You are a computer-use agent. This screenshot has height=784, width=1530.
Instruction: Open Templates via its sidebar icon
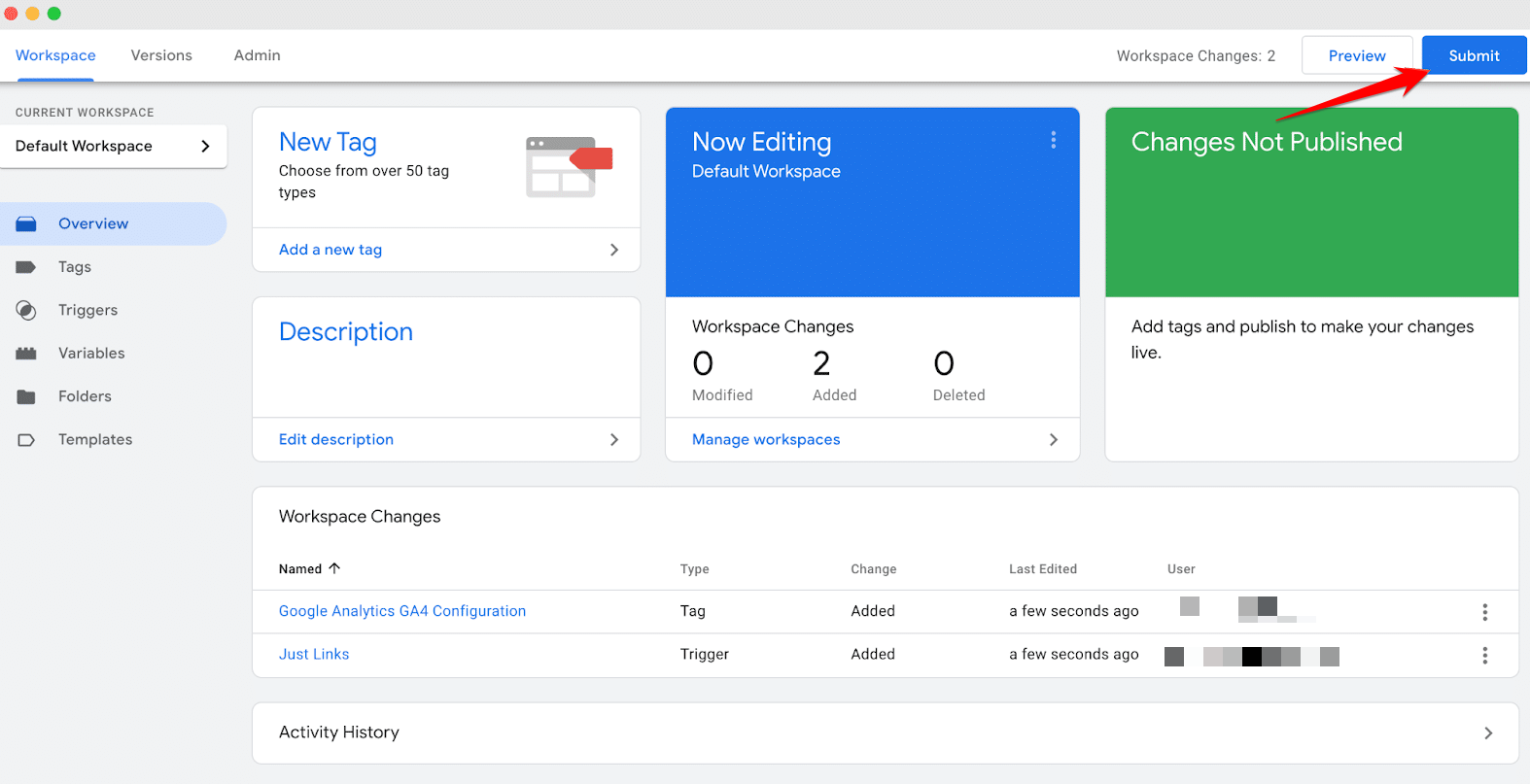[x=26, y=440]
